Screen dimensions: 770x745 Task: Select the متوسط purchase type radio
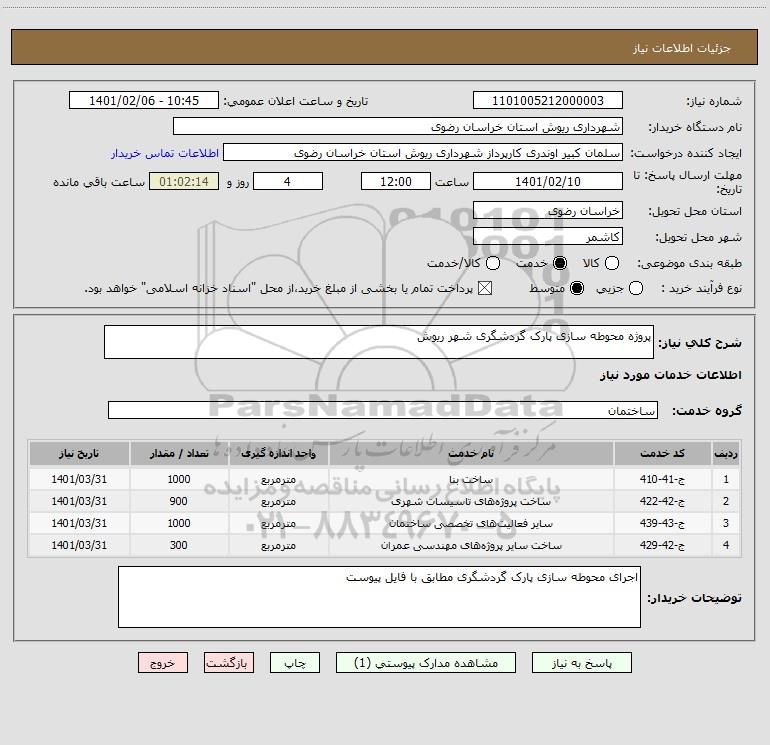(577, 288)
